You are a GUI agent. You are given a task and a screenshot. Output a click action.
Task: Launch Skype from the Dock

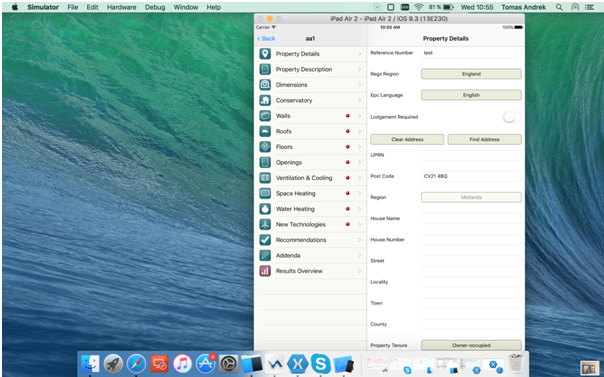pos(320,364)
